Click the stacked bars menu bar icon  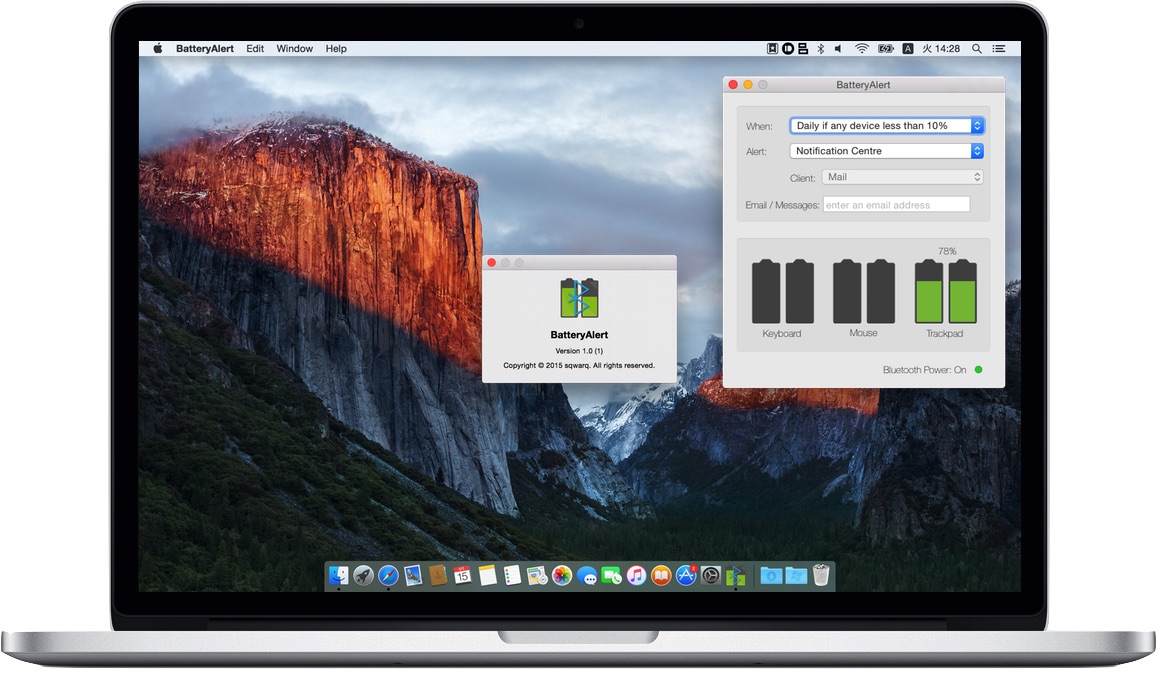click(x=803, y=49)
